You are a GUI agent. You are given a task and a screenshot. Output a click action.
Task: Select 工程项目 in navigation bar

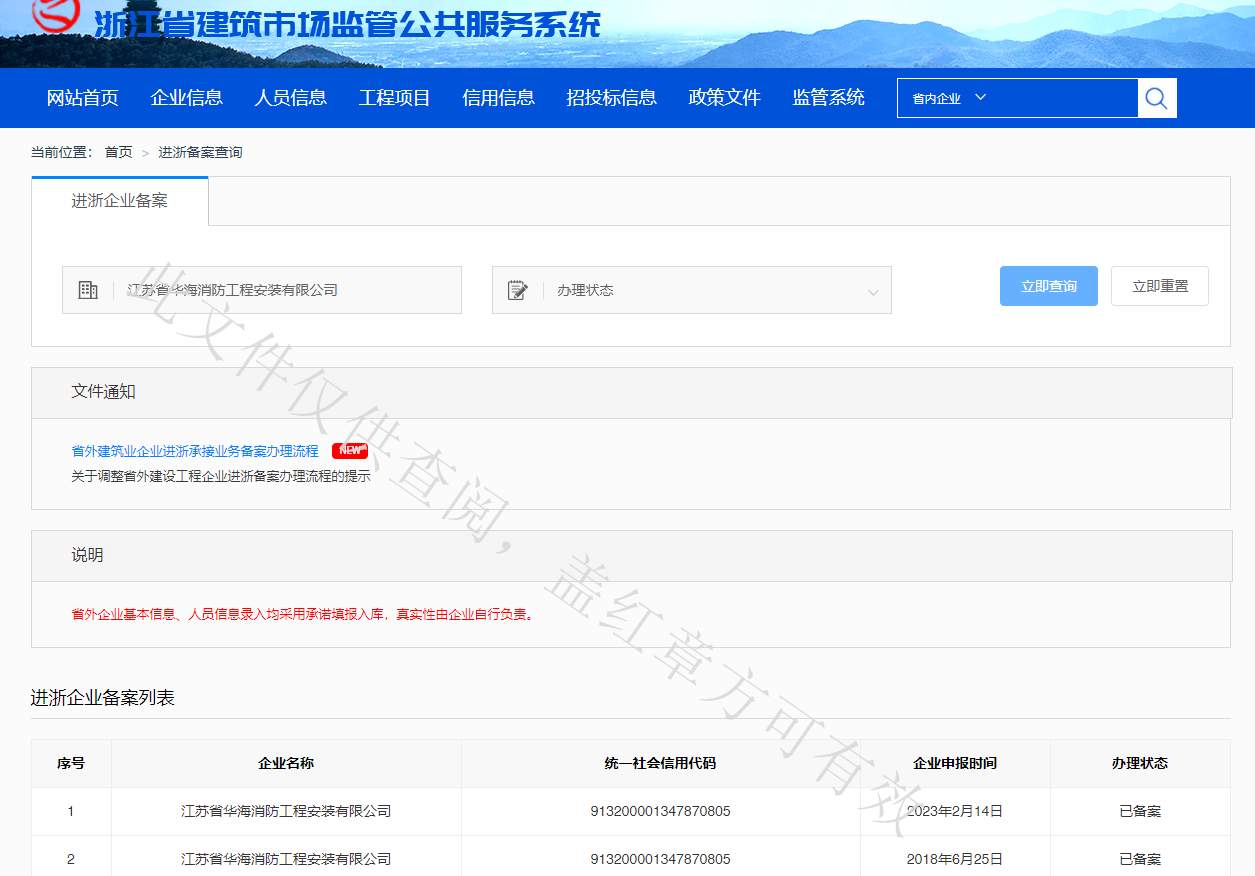(x=393, y=97)
